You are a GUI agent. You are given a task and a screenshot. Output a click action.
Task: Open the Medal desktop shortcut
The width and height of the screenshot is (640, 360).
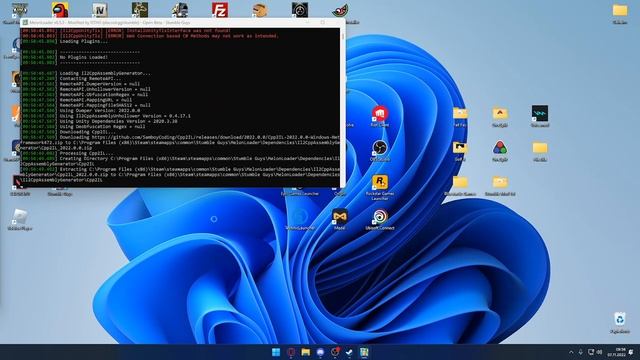(x=340, y=217)
